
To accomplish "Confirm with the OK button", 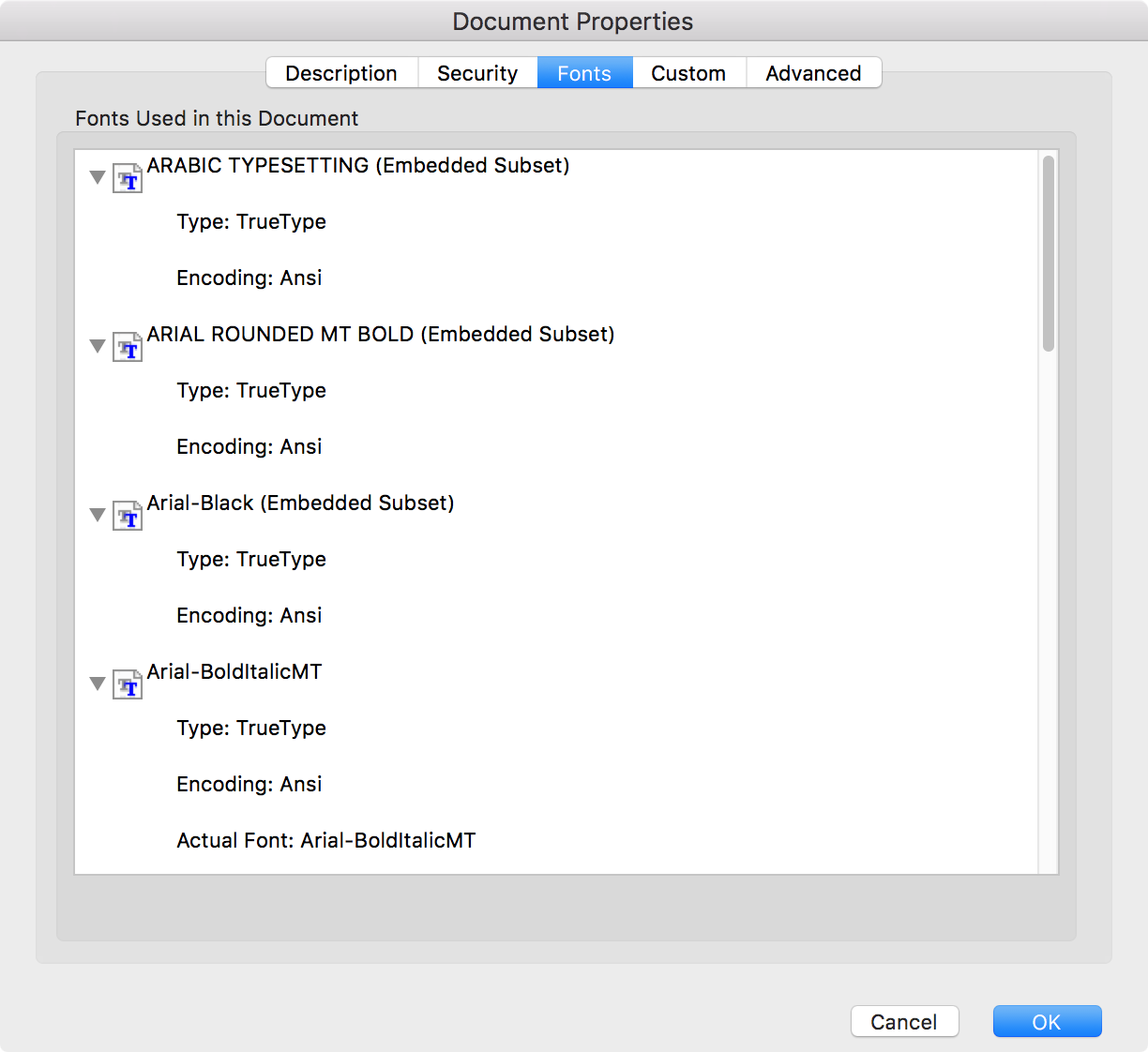I will coord(1047,1021).
